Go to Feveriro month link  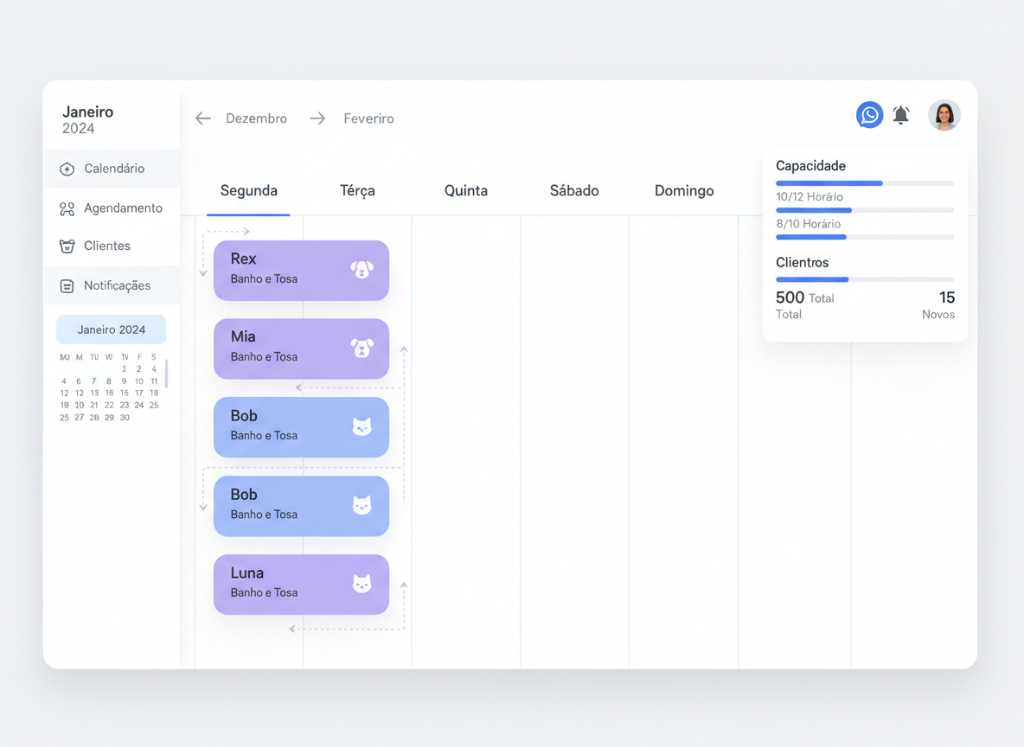click(368, 118)
